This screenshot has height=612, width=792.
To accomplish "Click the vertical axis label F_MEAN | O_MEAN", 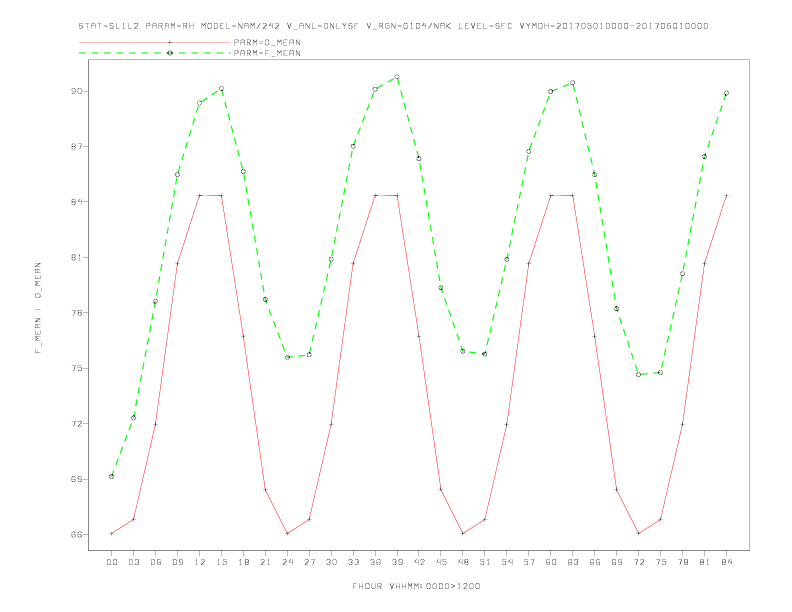I will pos(38,308).
